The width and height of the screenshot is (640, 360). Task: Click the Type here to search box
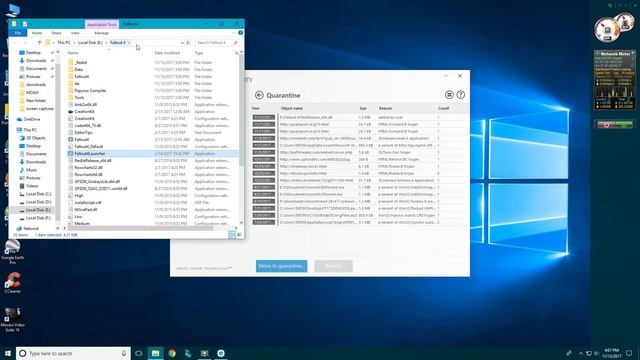tap(73, 353)
